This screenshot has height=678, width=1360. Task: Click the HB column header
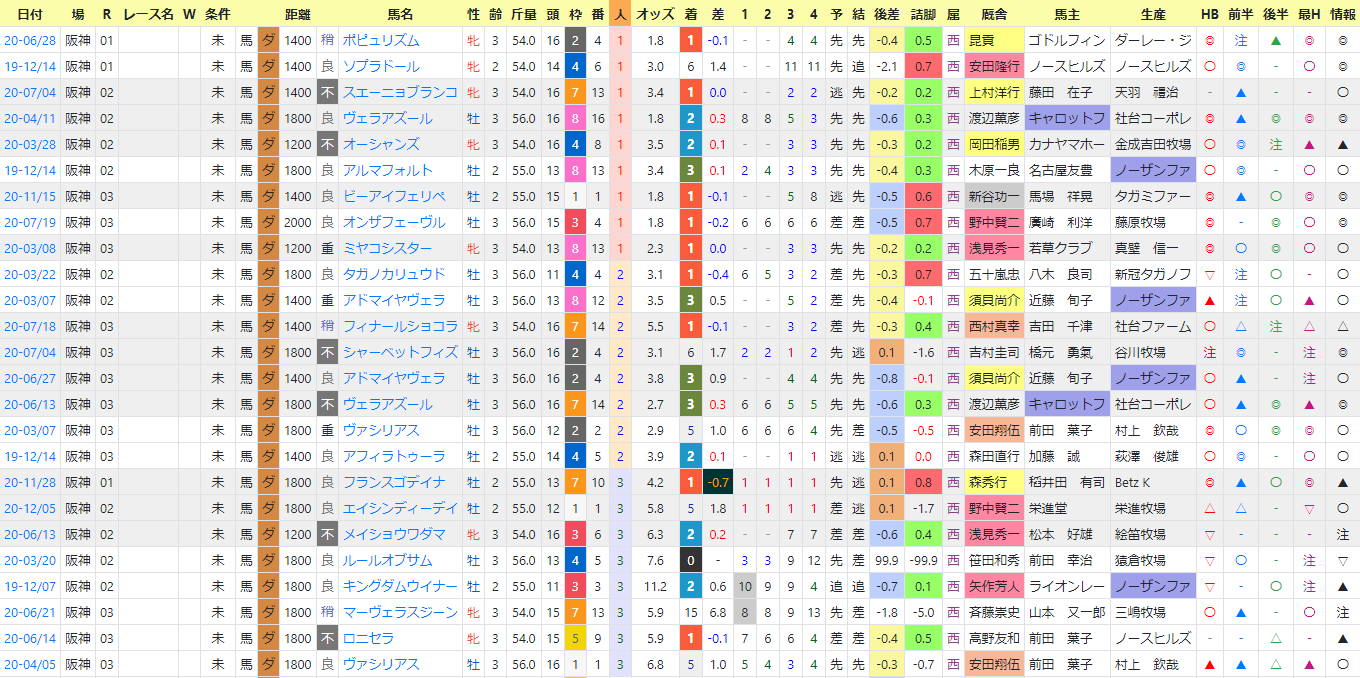click(1210, 14)
